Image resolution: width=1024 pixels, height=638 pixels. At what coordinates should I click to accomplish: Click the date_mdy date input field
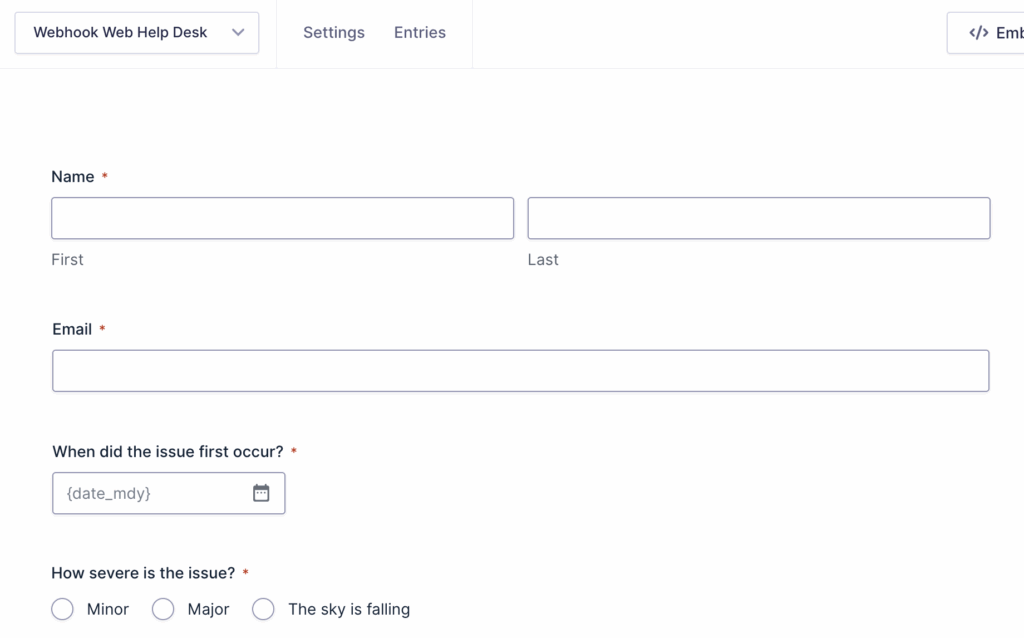coord(168,493)
